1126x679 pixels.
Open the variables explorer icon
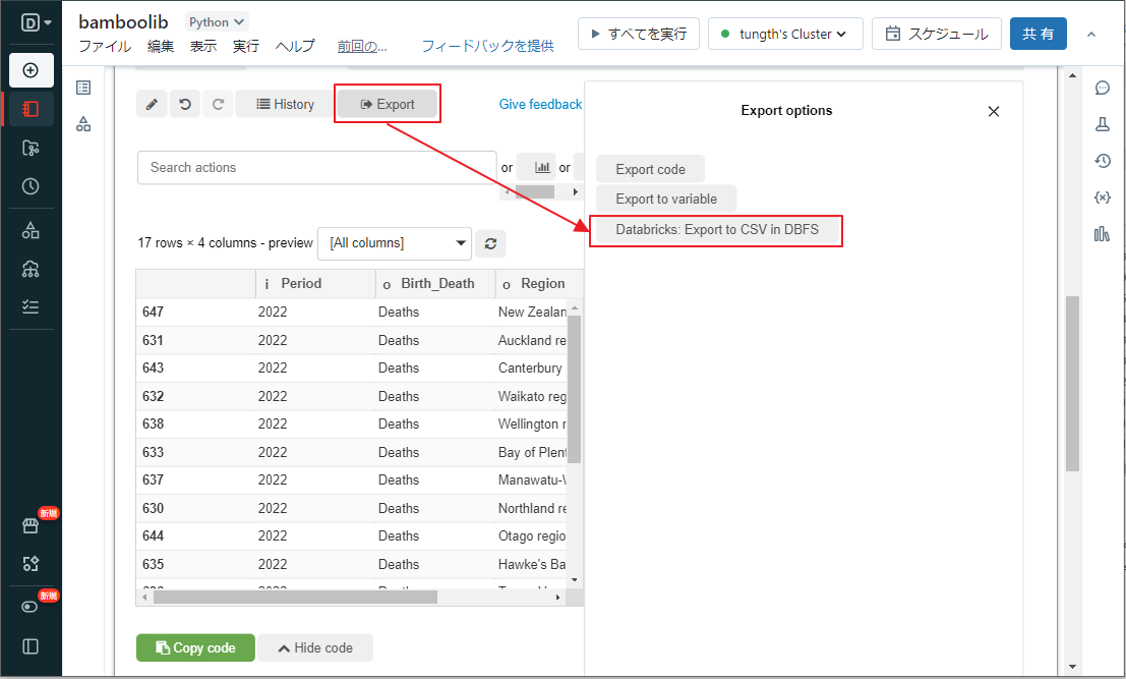pyautogui.click(x=1102, y=197)
